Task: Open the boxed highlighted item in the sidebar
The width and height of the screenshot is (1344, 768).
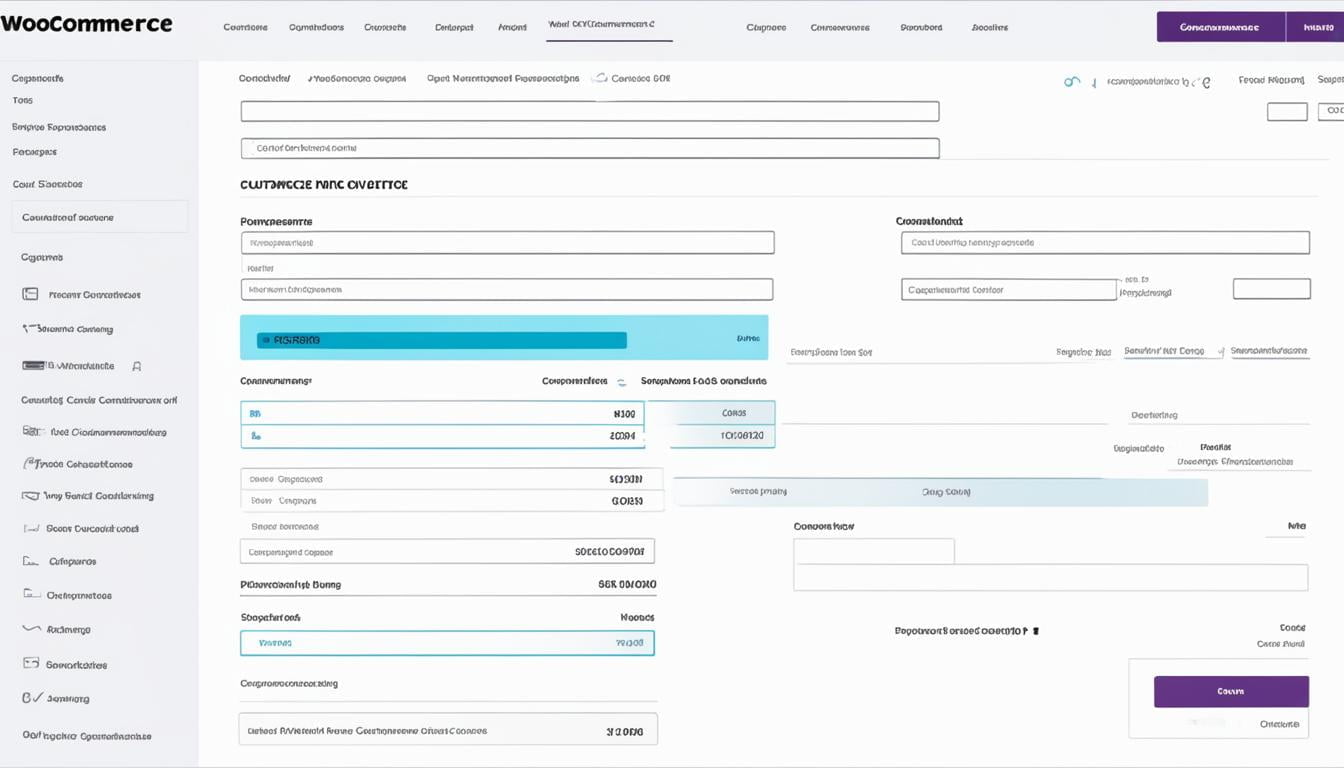Action: pos(100,217)
